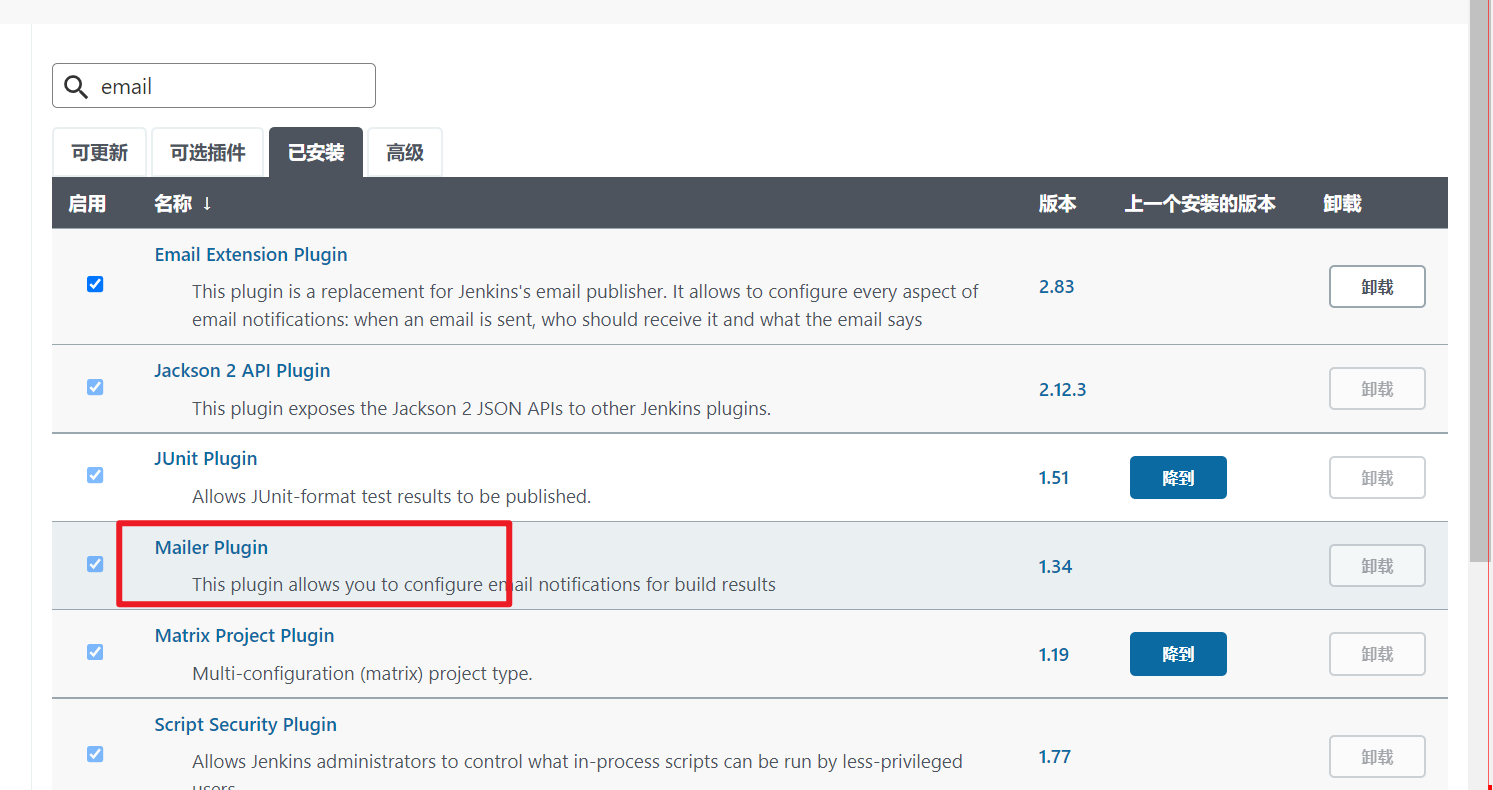Select the 已安装 tab
The image size is (1493, 790).
316,153
